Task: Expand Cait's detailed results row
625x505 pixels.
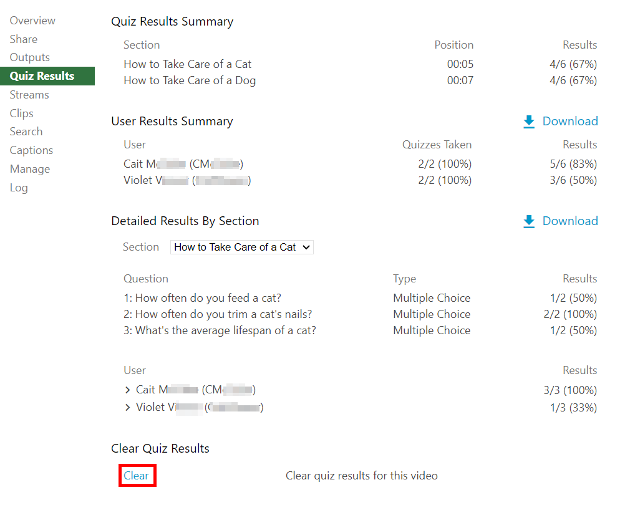Action: pos(127,389)
